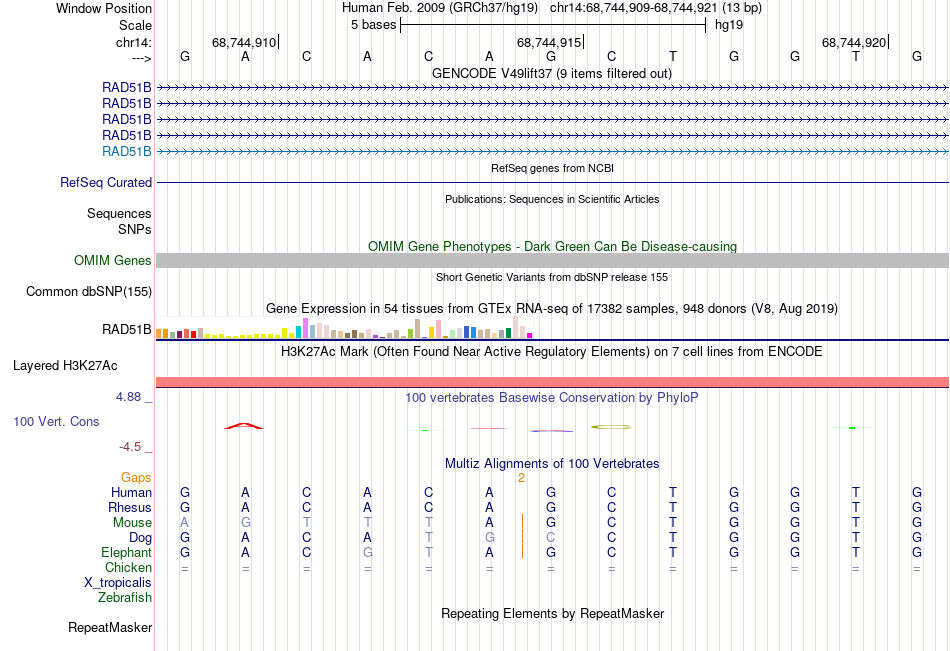Click the orange '2' gap count marker
Screen dimensions: 950x651
[x=521, y=478]
